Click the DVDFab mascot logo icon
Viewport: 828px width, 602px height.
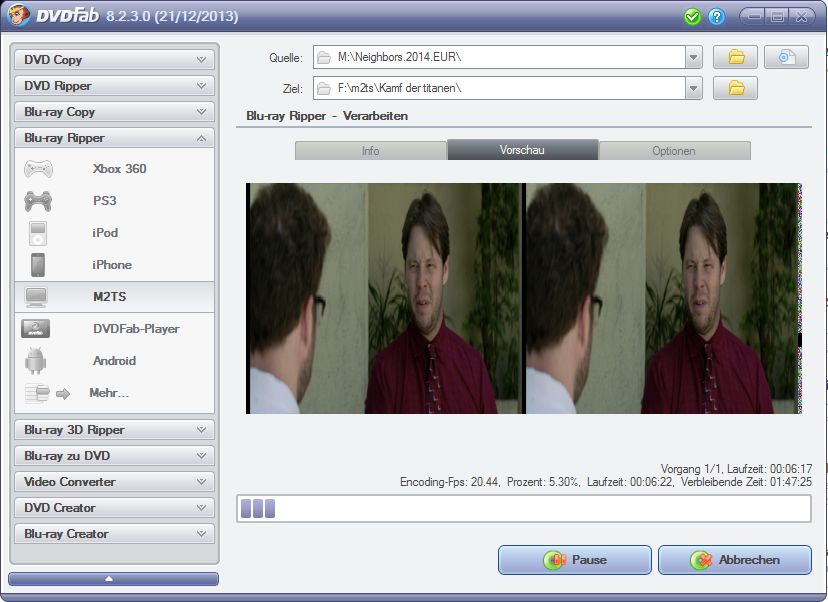[x=18, y=15]
